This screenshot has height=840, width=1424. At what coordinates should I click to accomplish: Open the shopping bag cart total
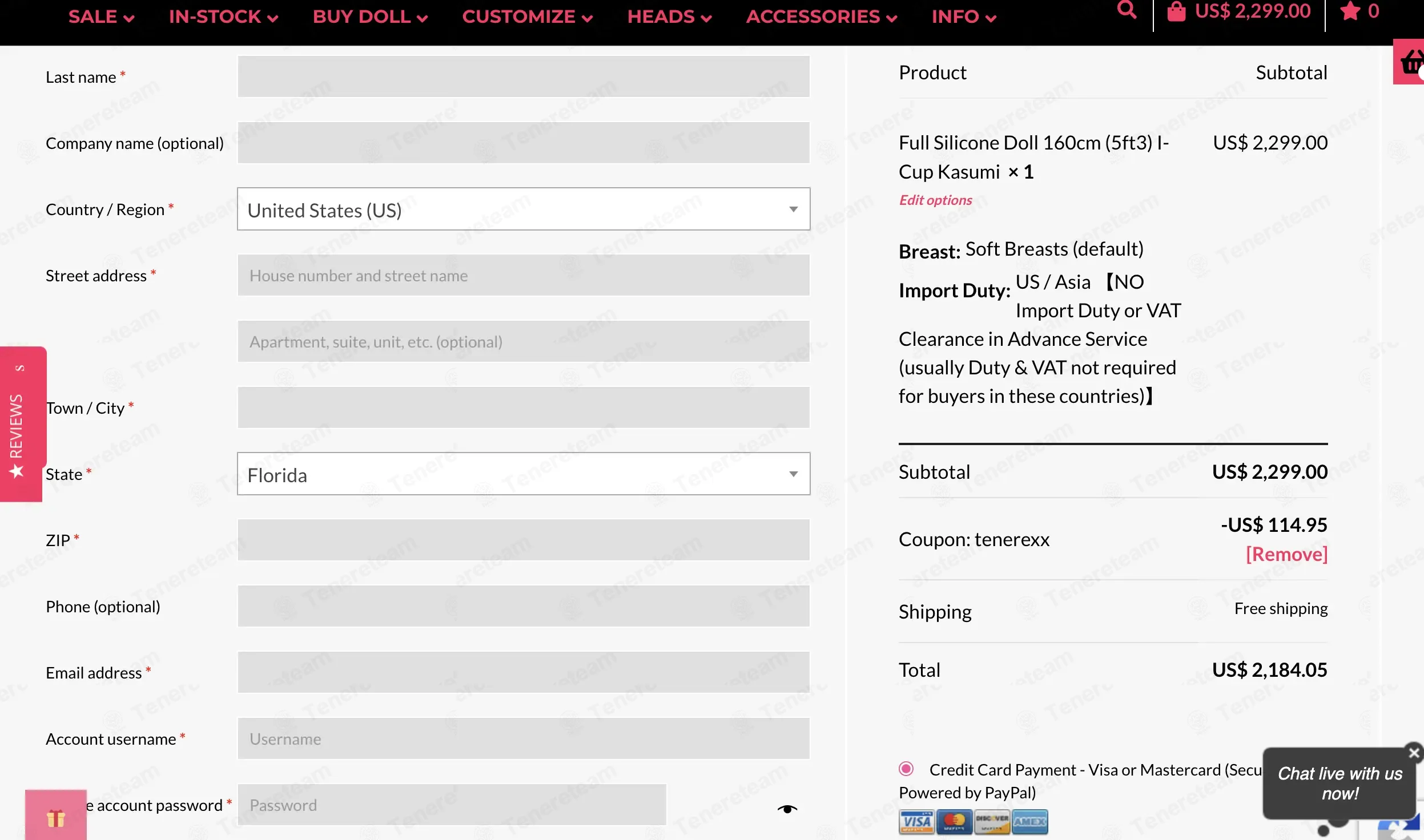(1239, 11)
